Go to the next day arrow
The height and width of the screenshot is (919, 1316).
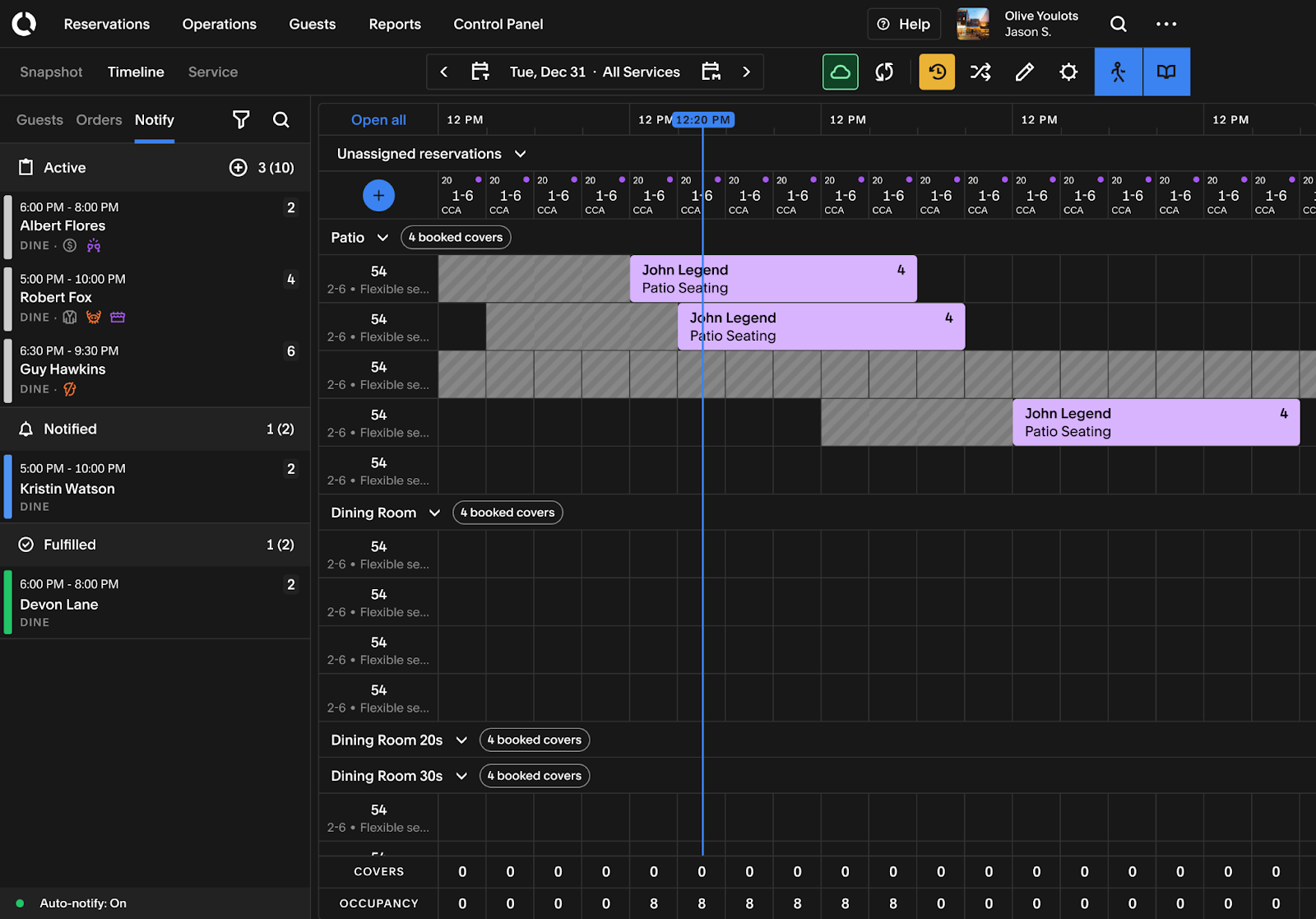click(746, 72)
